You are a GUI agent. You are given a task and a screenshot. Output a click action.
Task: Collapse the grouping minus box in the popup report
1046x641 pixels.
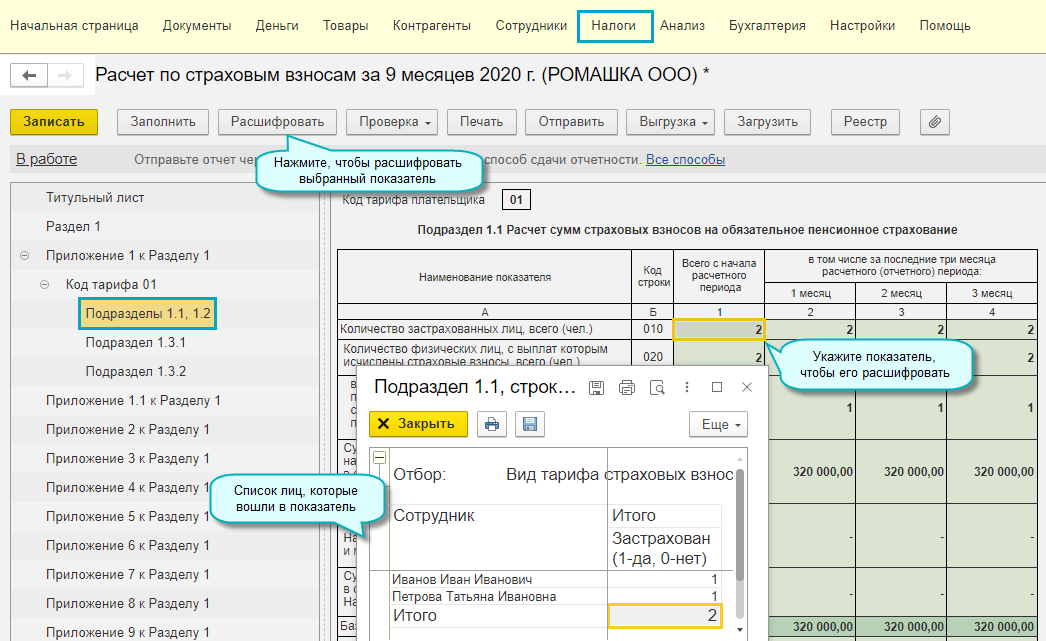[x=379, y=458]
